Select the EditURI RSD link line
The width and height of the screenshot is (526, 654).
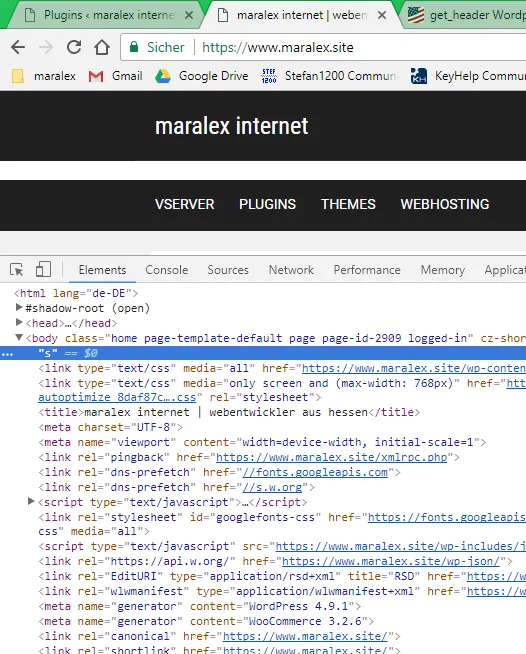282,576
